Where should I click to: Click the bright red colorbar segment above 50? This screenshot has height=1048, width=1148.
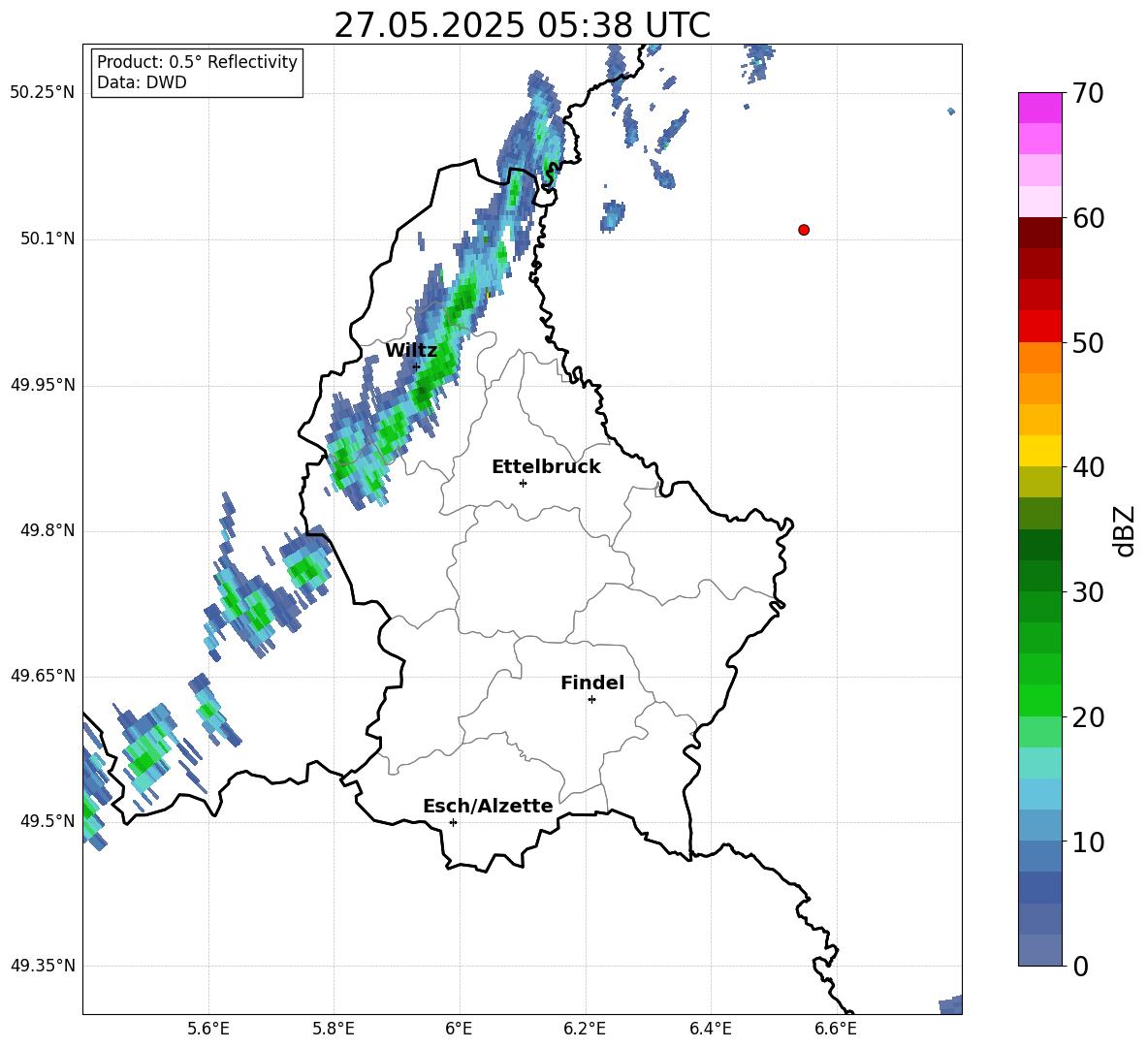[1039, 327]
